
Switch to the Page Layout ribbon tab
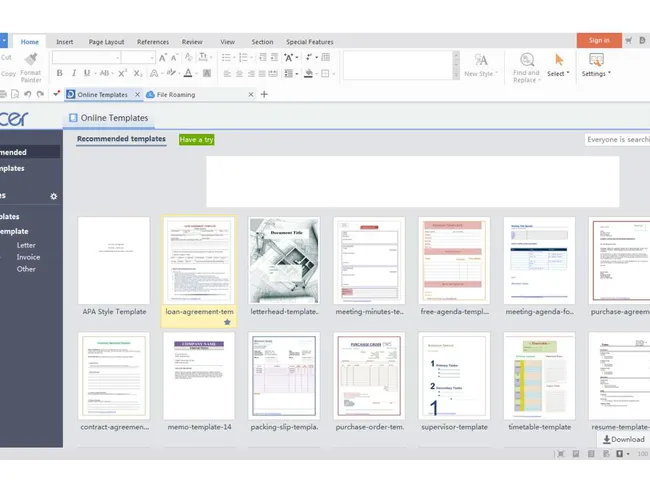coord(106,42)
